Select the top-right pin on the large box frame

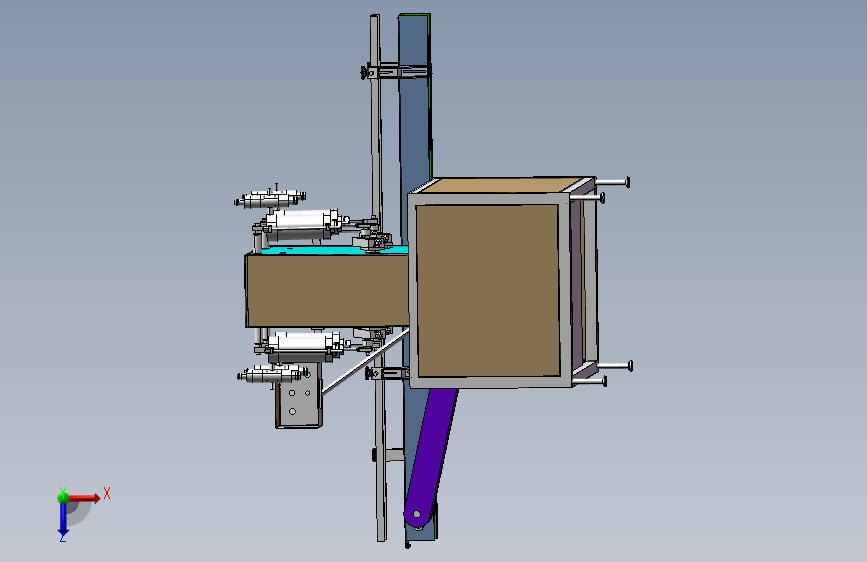[x=612, y=182]
